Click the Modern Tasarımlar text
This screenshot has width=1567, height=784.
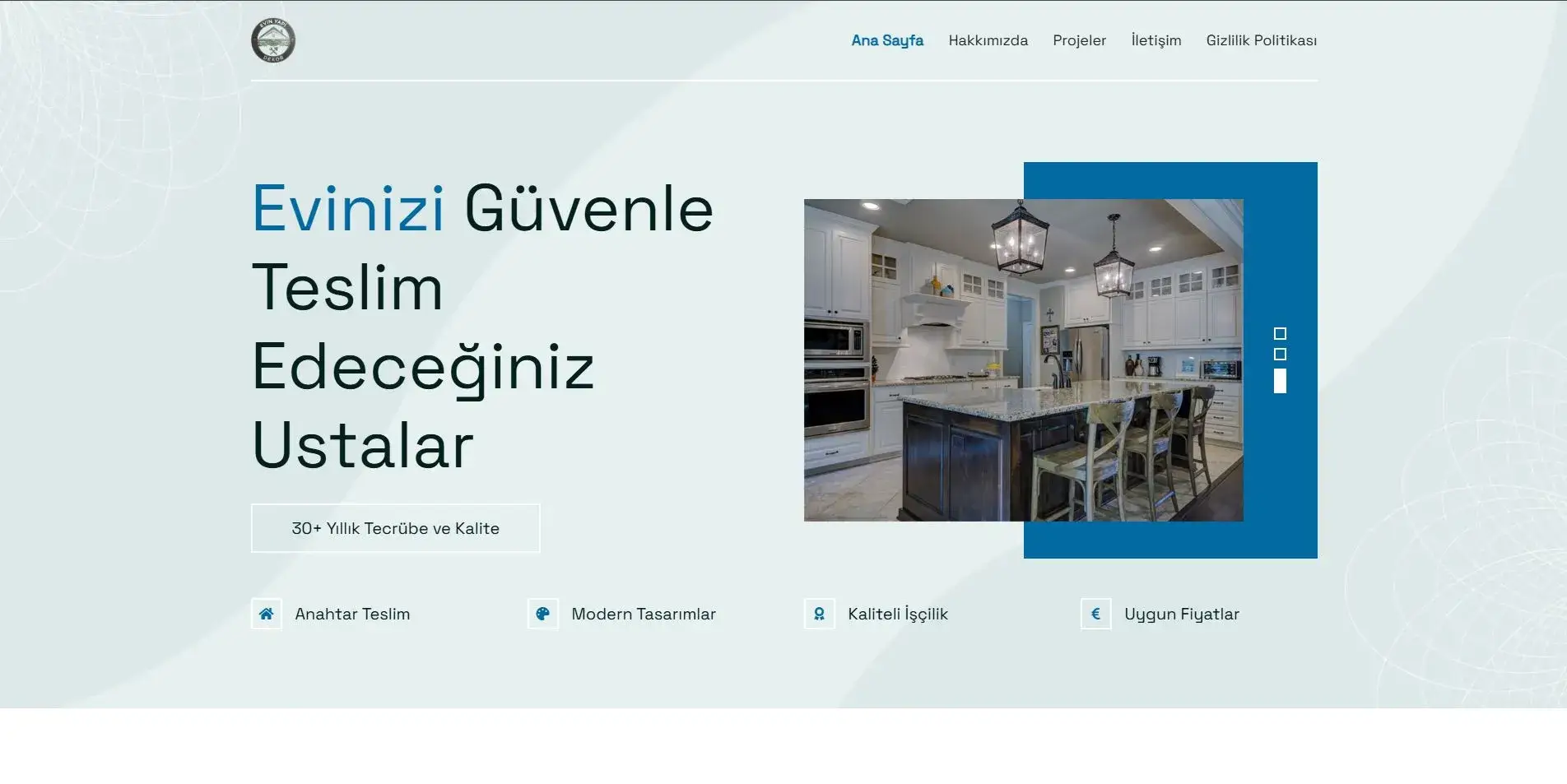click(x=644, y=614)
